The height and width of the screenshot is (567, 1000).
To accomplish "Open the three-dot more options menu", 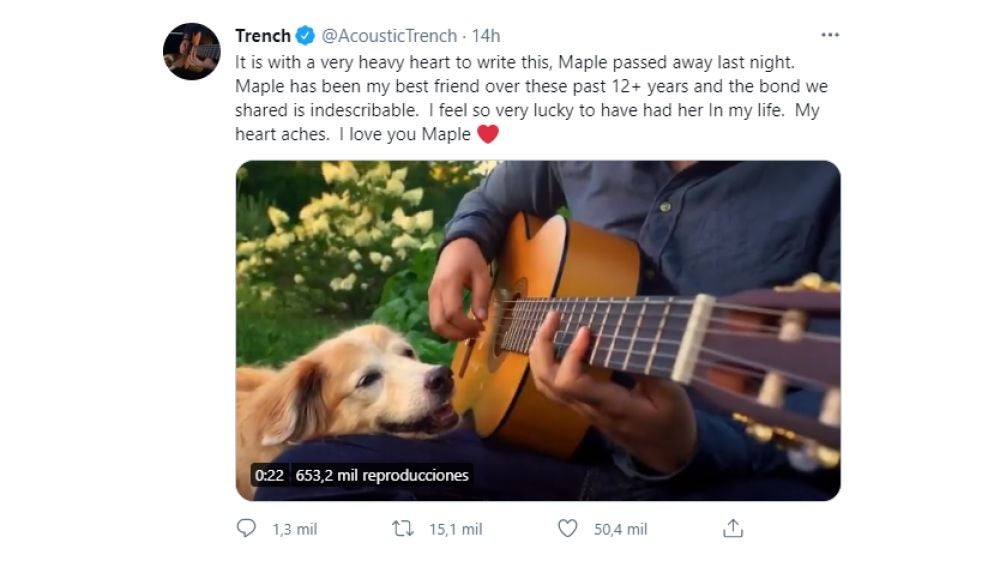I will [829, 35].
